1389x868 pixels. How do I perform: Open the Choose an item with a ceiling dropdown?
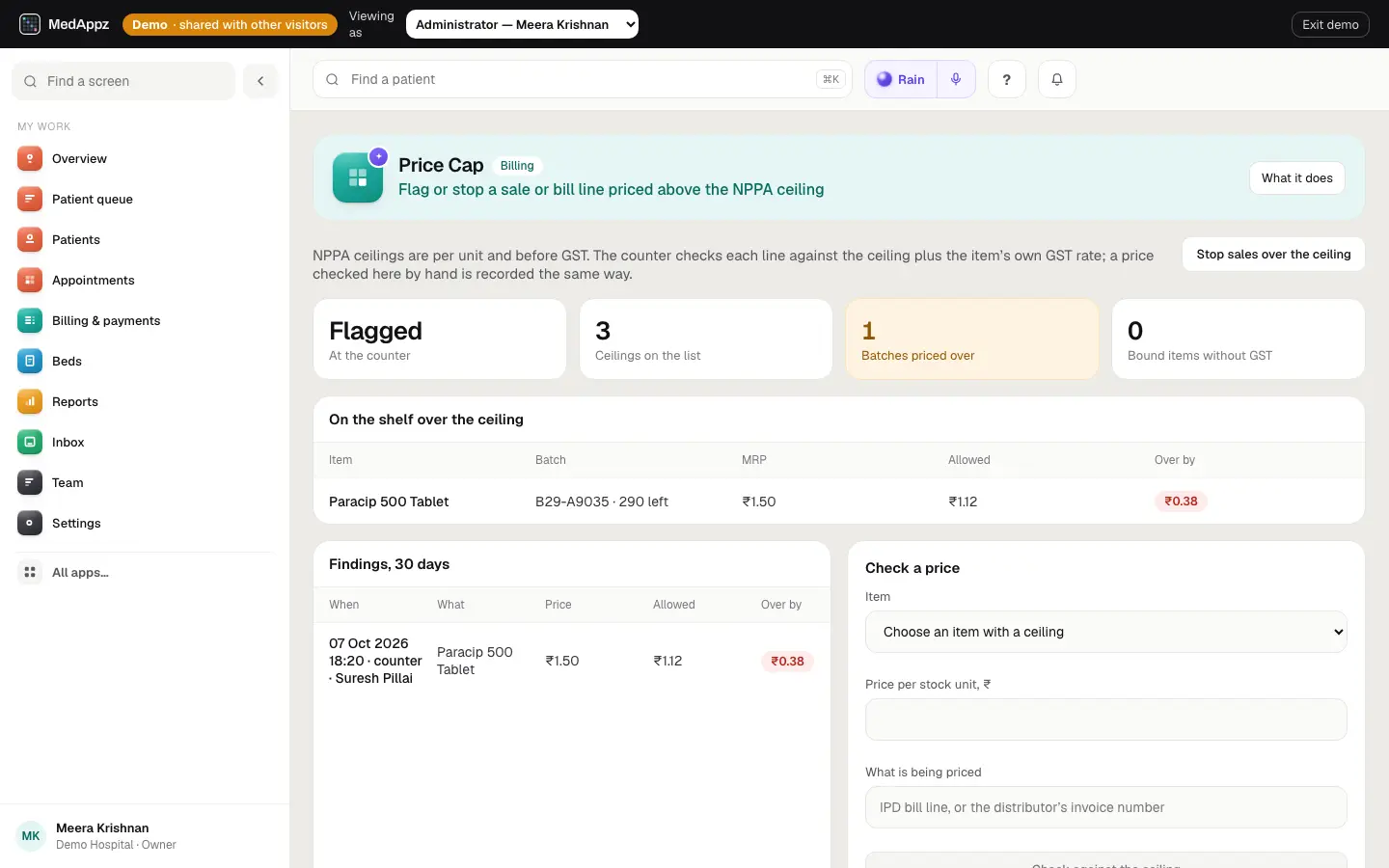pos(1106,632)
